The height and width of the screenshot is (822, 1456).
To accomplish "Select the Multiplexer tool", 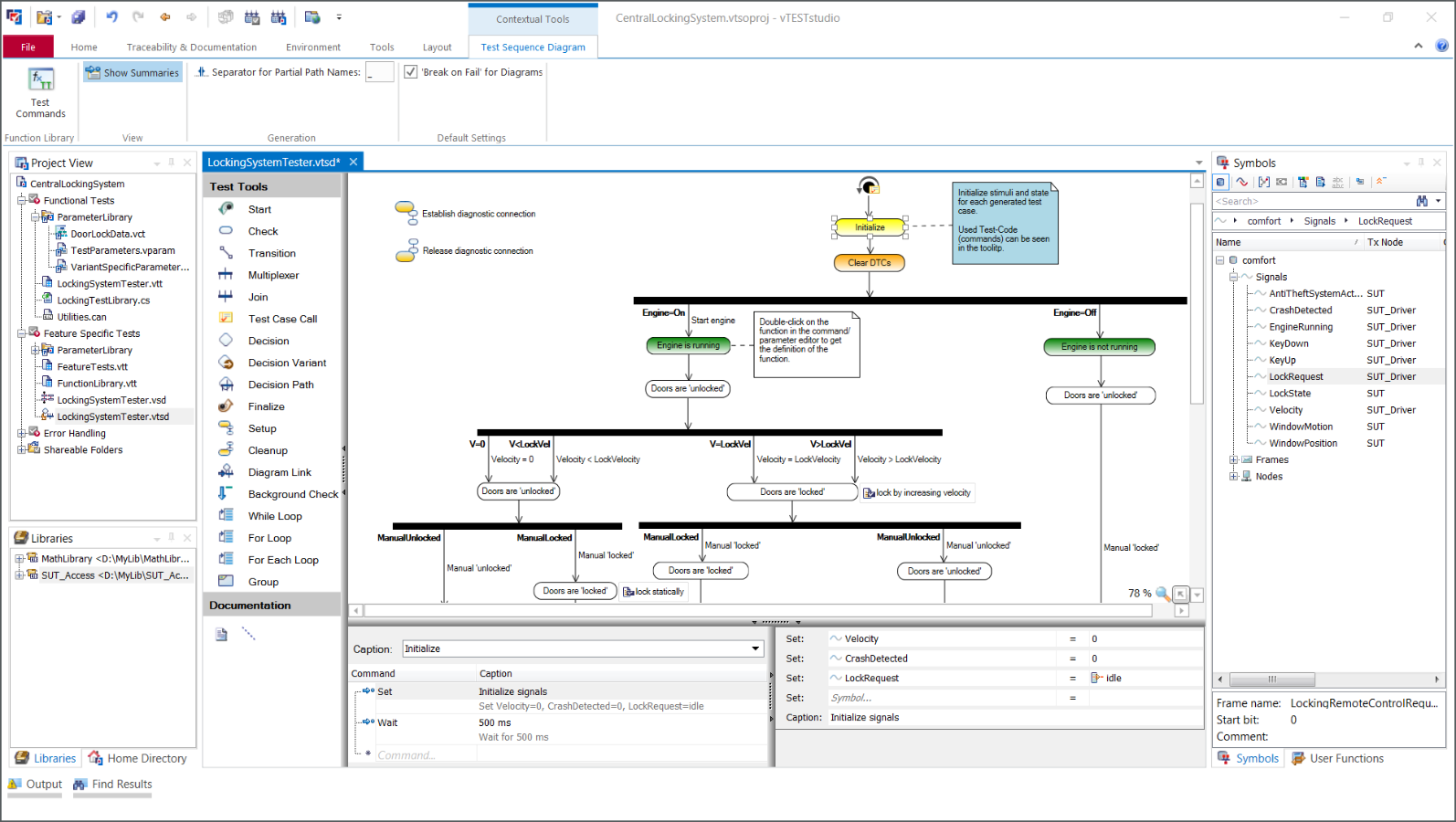I will pos(273,275).
